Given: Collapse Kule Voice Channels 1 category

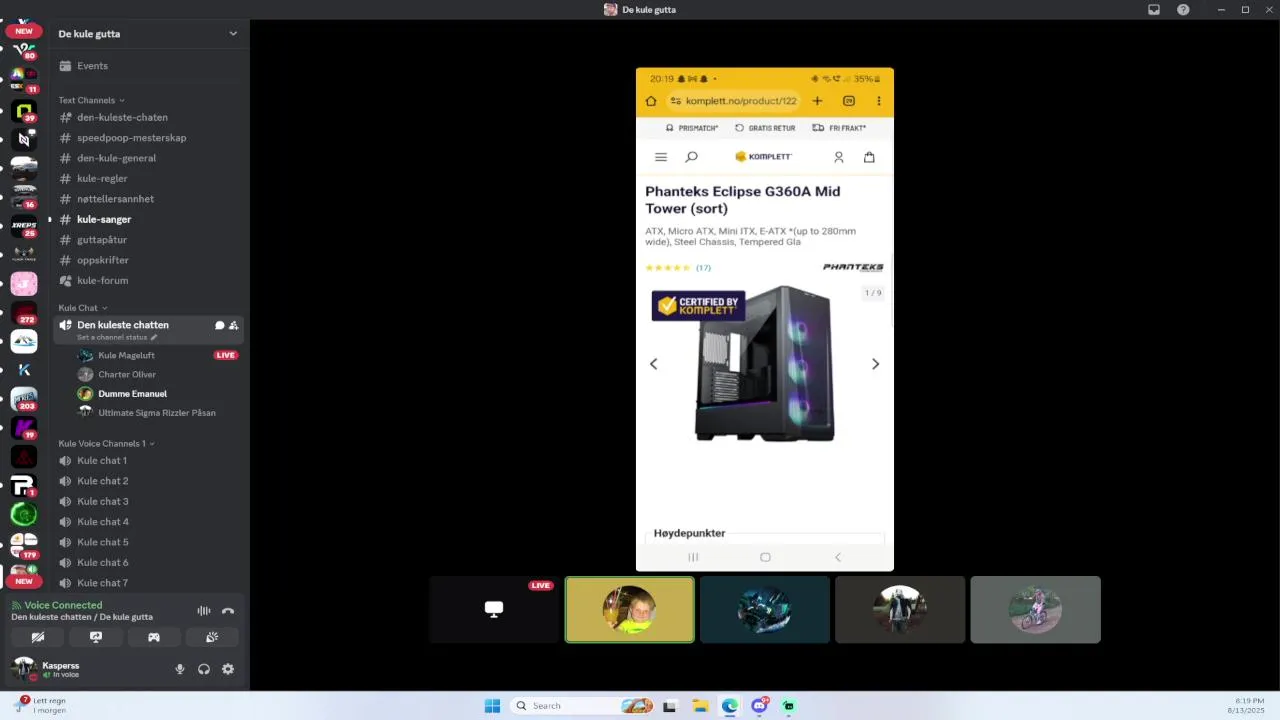Looking at the screenshot, I should (106, 443).
